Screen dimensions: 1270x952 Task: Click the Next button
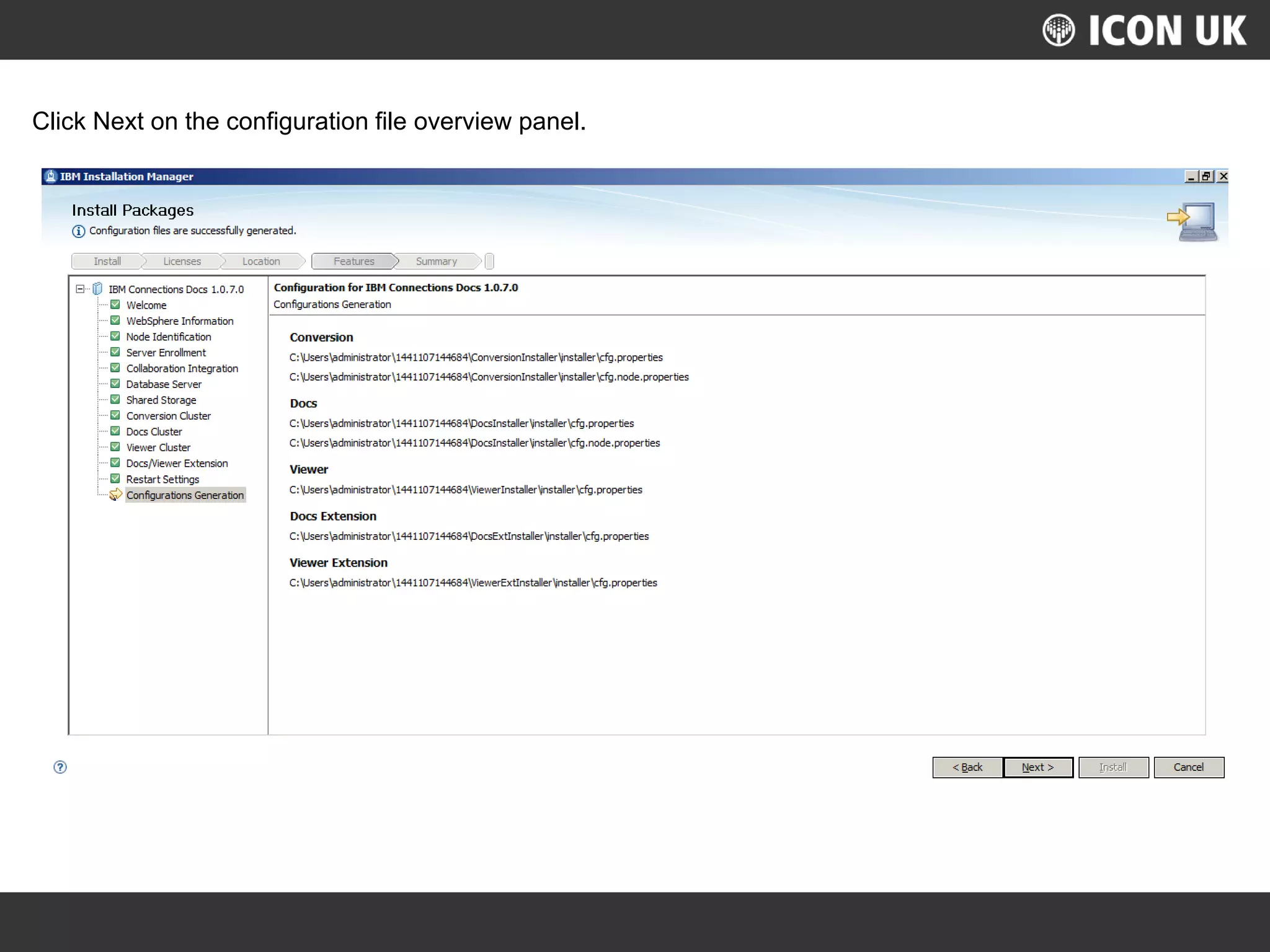pyautogui.click(x=1037, y=767)
